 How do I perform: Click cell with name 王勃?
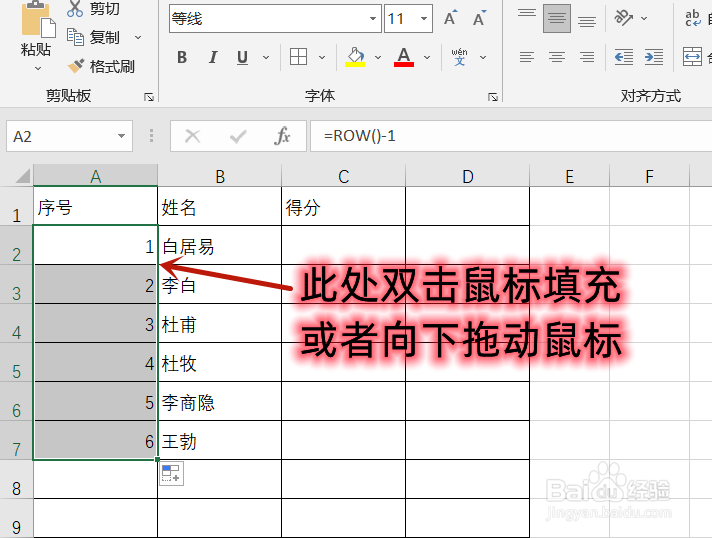[220, 441]
